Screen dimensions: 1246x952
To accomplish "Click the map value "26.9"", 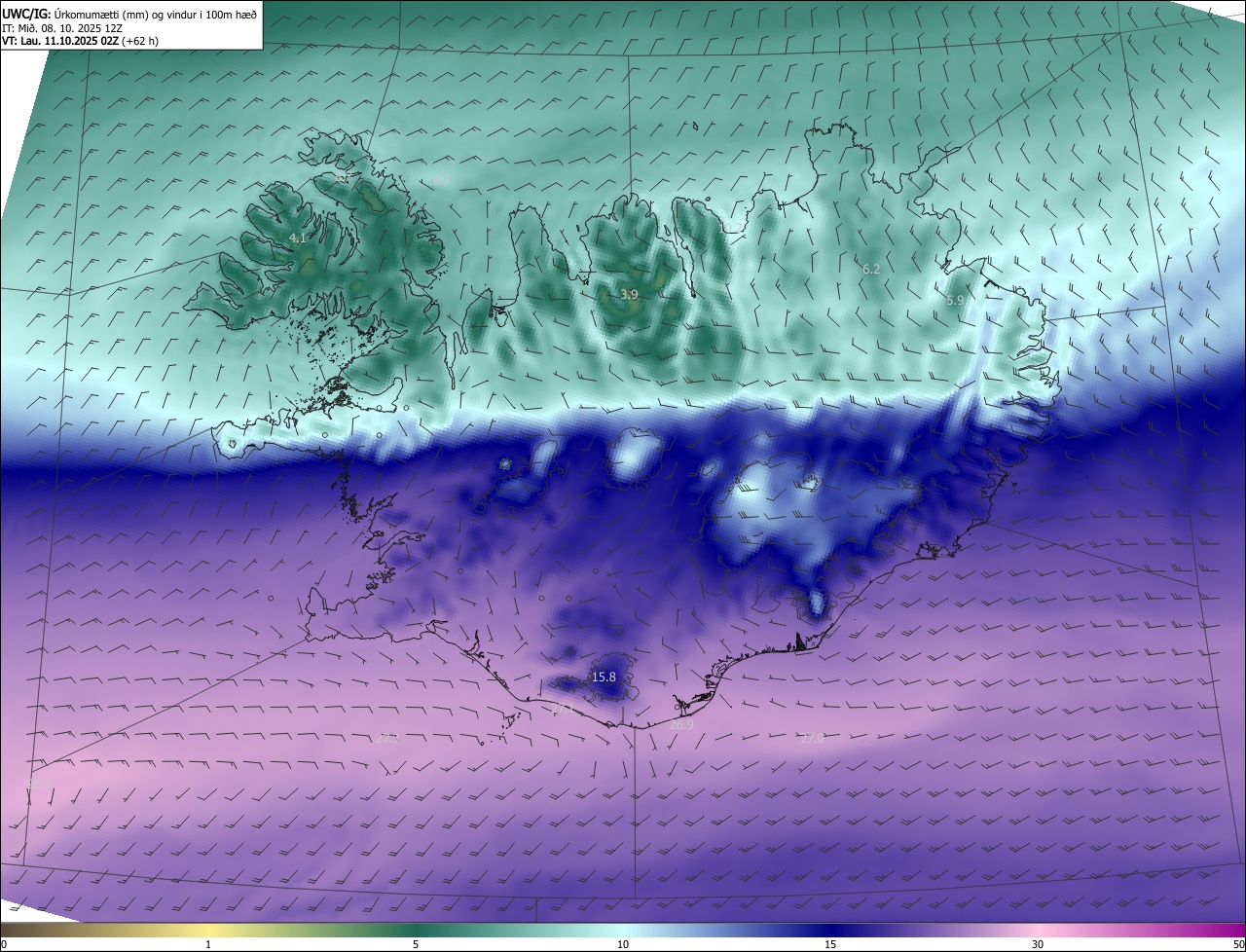I will (682, 725).
